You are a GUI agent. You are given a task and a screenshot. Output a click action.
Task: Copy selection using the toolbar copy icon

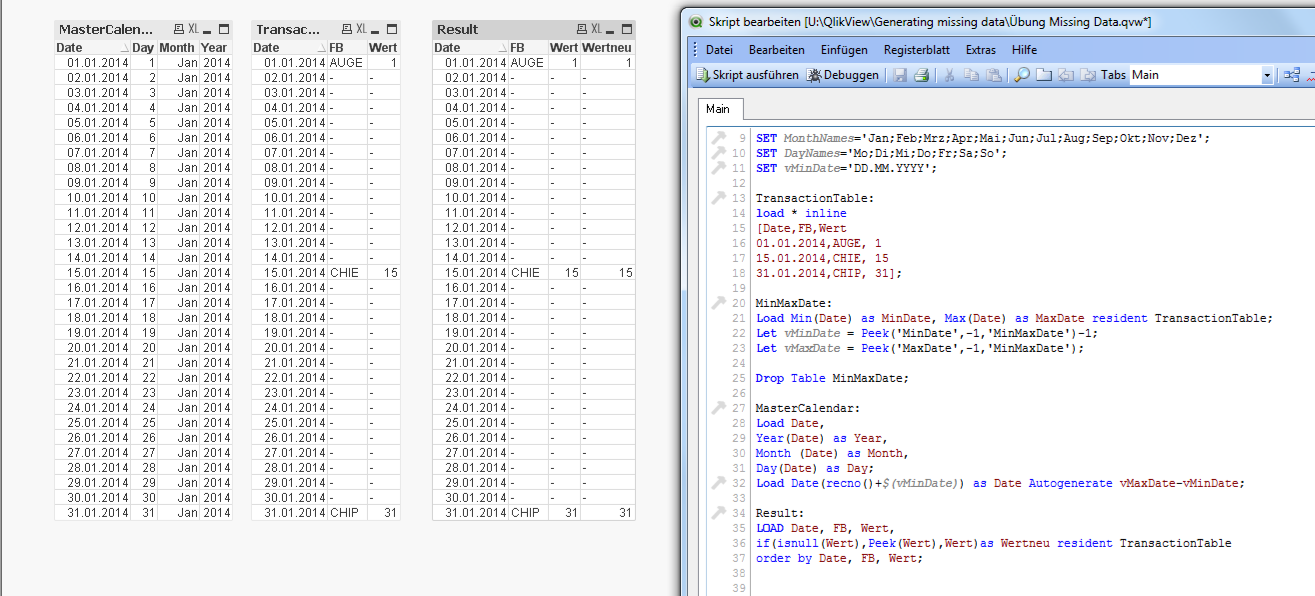[970, 75]
